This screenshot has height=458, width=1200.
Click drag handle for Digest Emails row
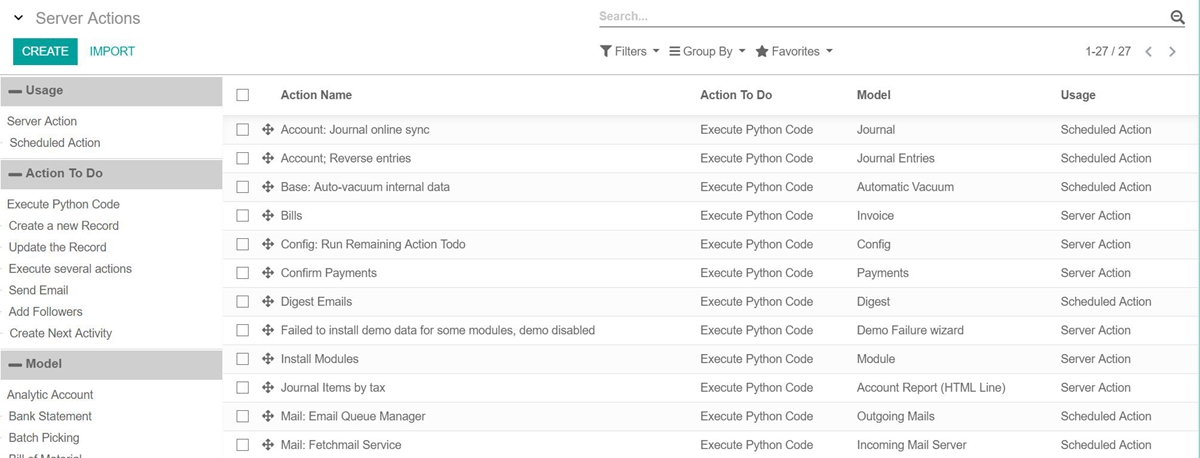pos(268,302)
